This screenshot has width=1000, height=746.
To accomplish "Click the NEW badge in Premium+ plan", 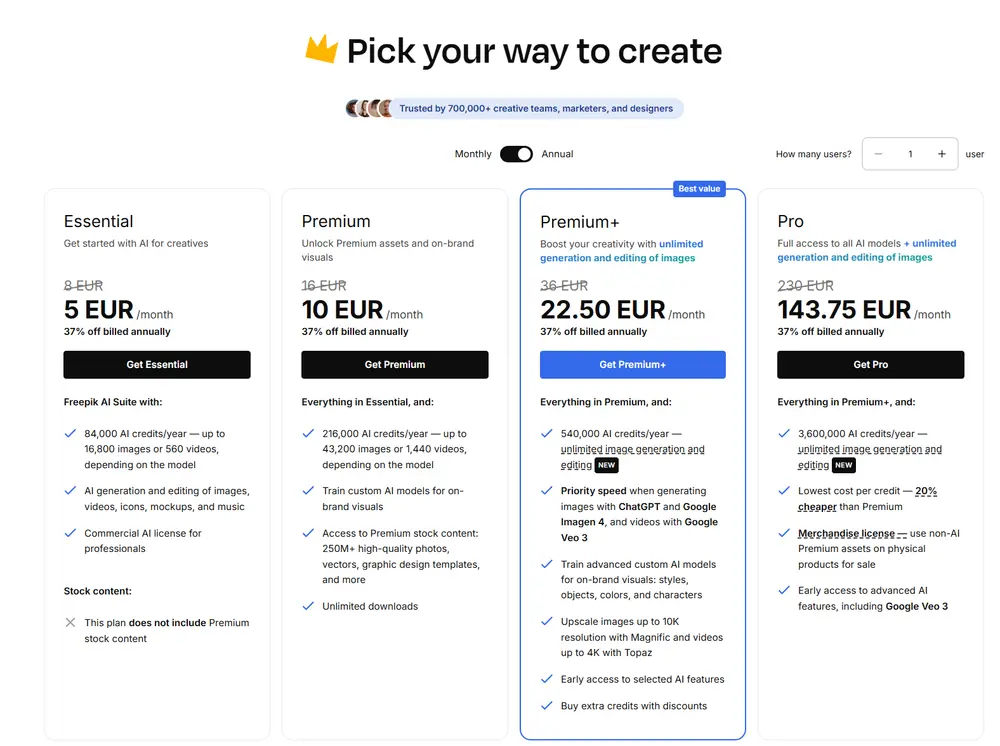I will (607, 465).
